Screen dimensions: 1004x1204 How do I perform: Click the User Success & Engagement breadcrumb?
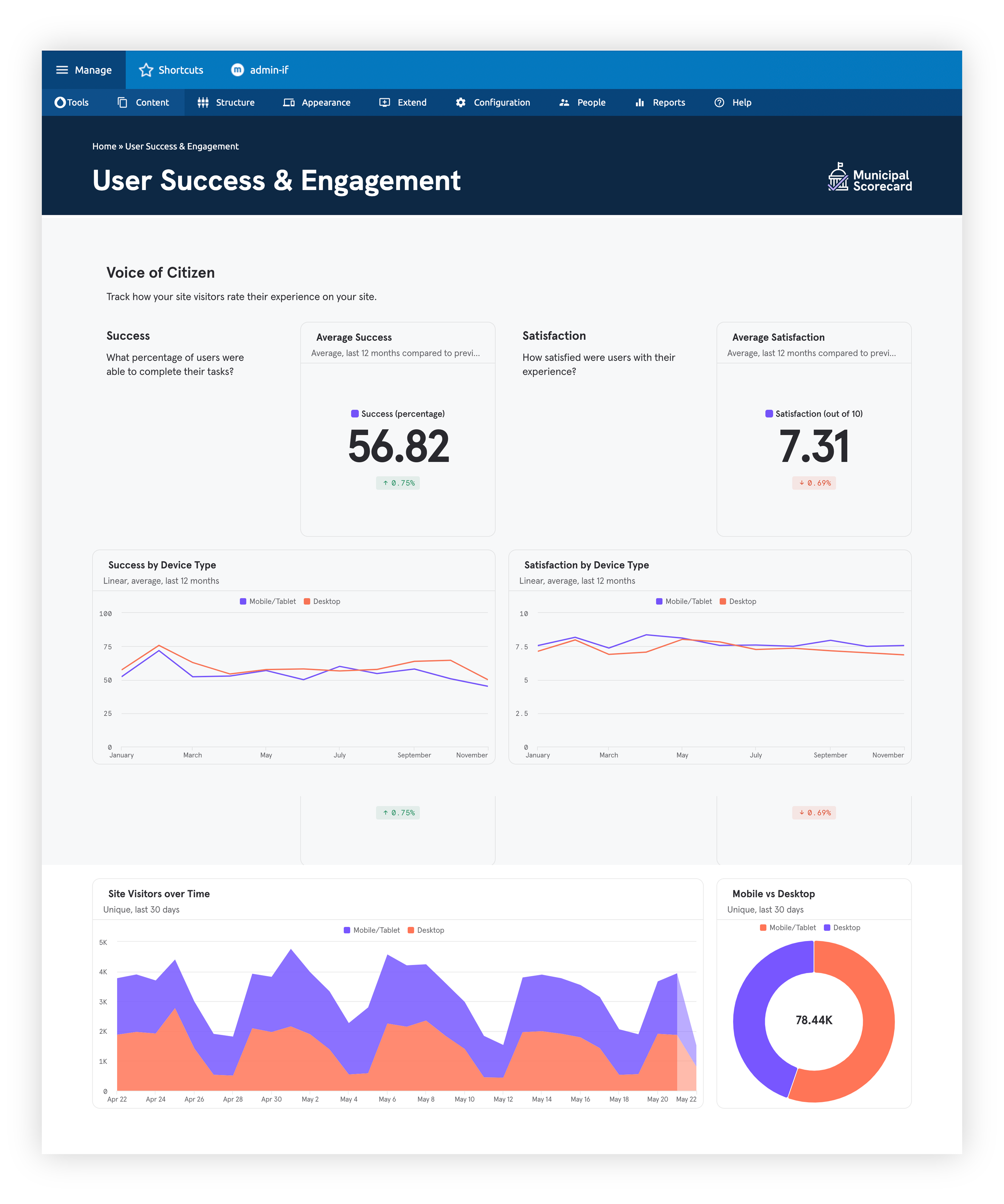(182, 147)
